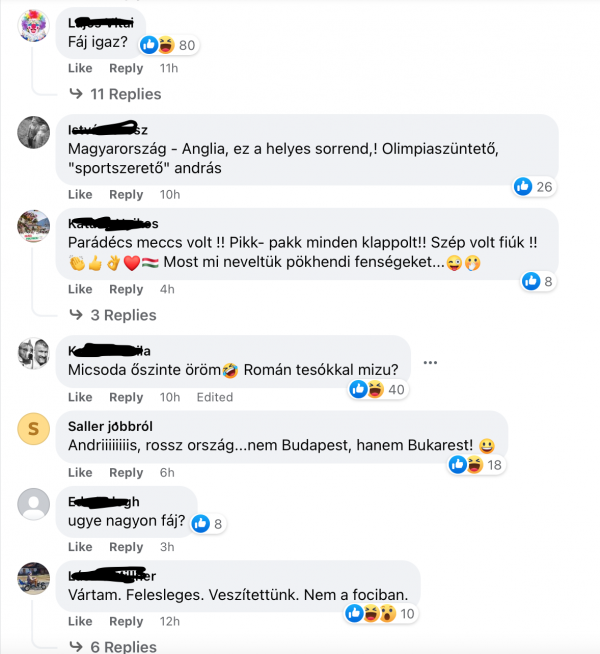Open reactions showing 18 on Saller jobbról comment
The width and height of the screenshot is (600, 654).
477,465
